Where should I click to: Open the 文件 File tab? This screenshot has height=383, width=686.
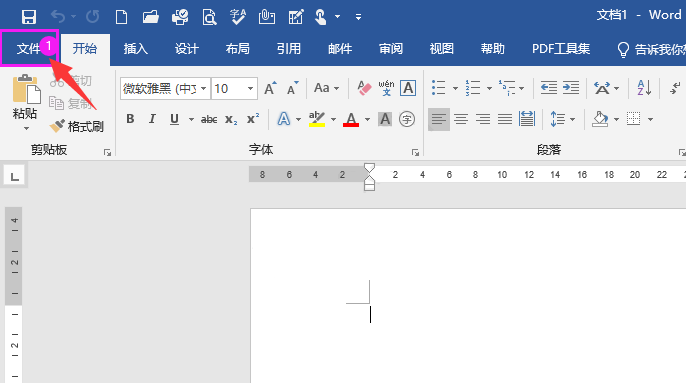(x=29, y=49)
